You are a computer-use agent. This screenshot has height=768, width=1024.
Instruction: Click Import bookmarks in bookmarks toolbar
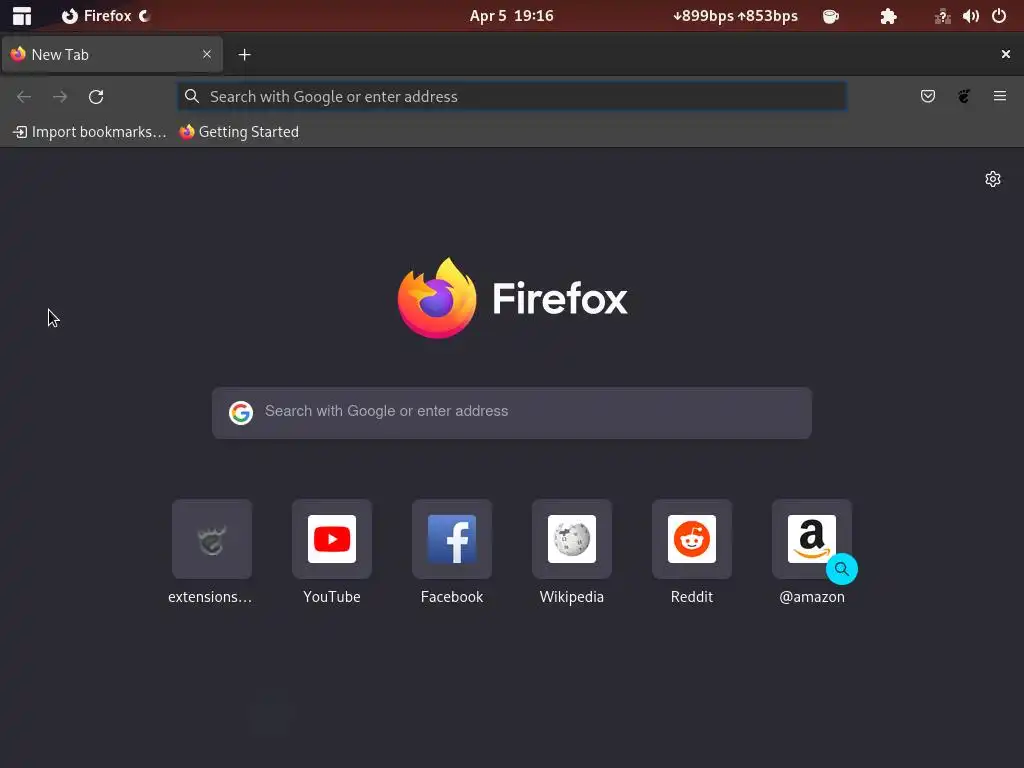(x=89, y=132)
